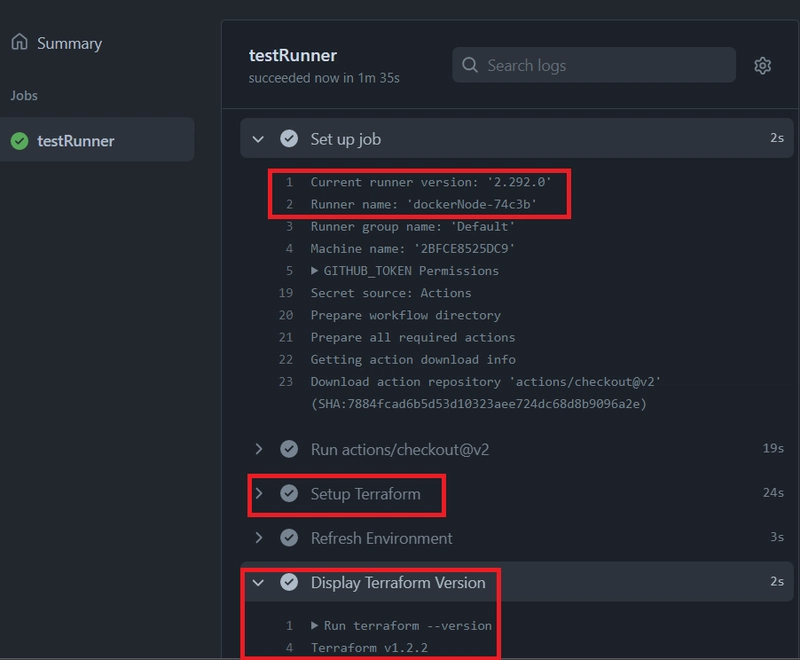This screenshot has width=800, height=660.
Task: Expand the Refresh Environment step
Action: [x=259, y=538]
